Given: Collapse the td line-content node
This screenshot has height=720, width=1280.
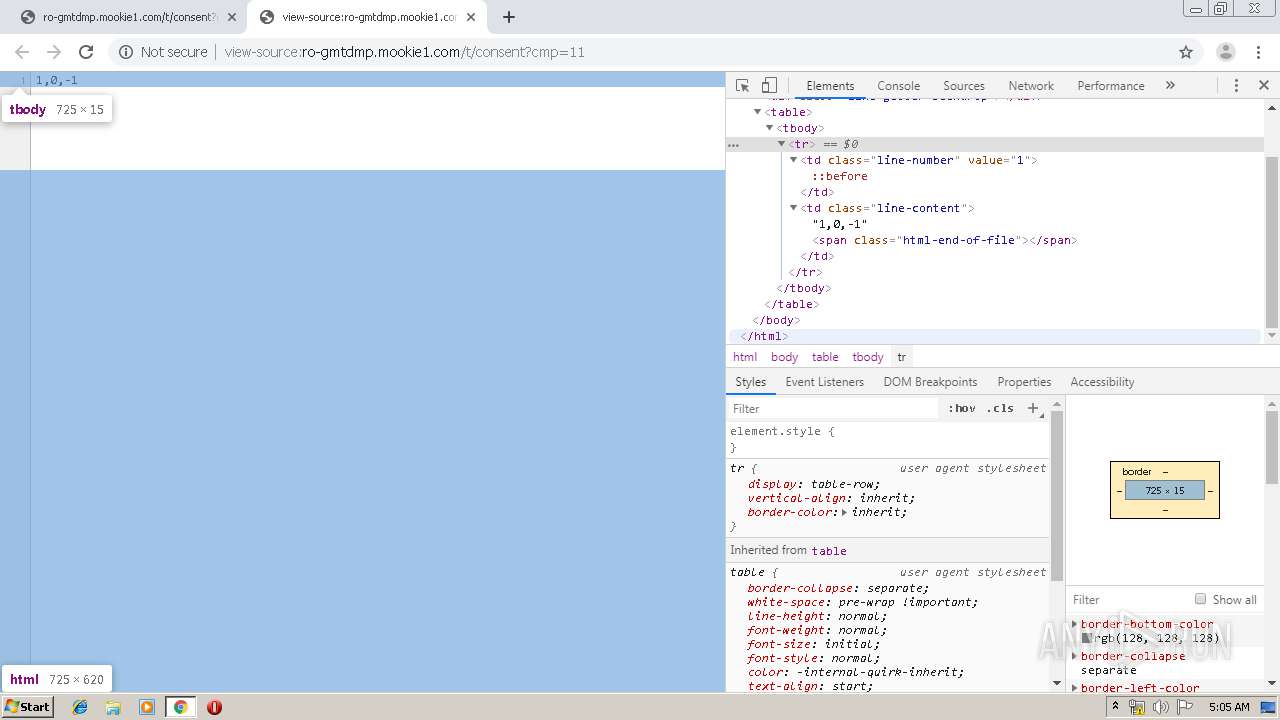Looking at the screenshot, I should tap(793, 208).
